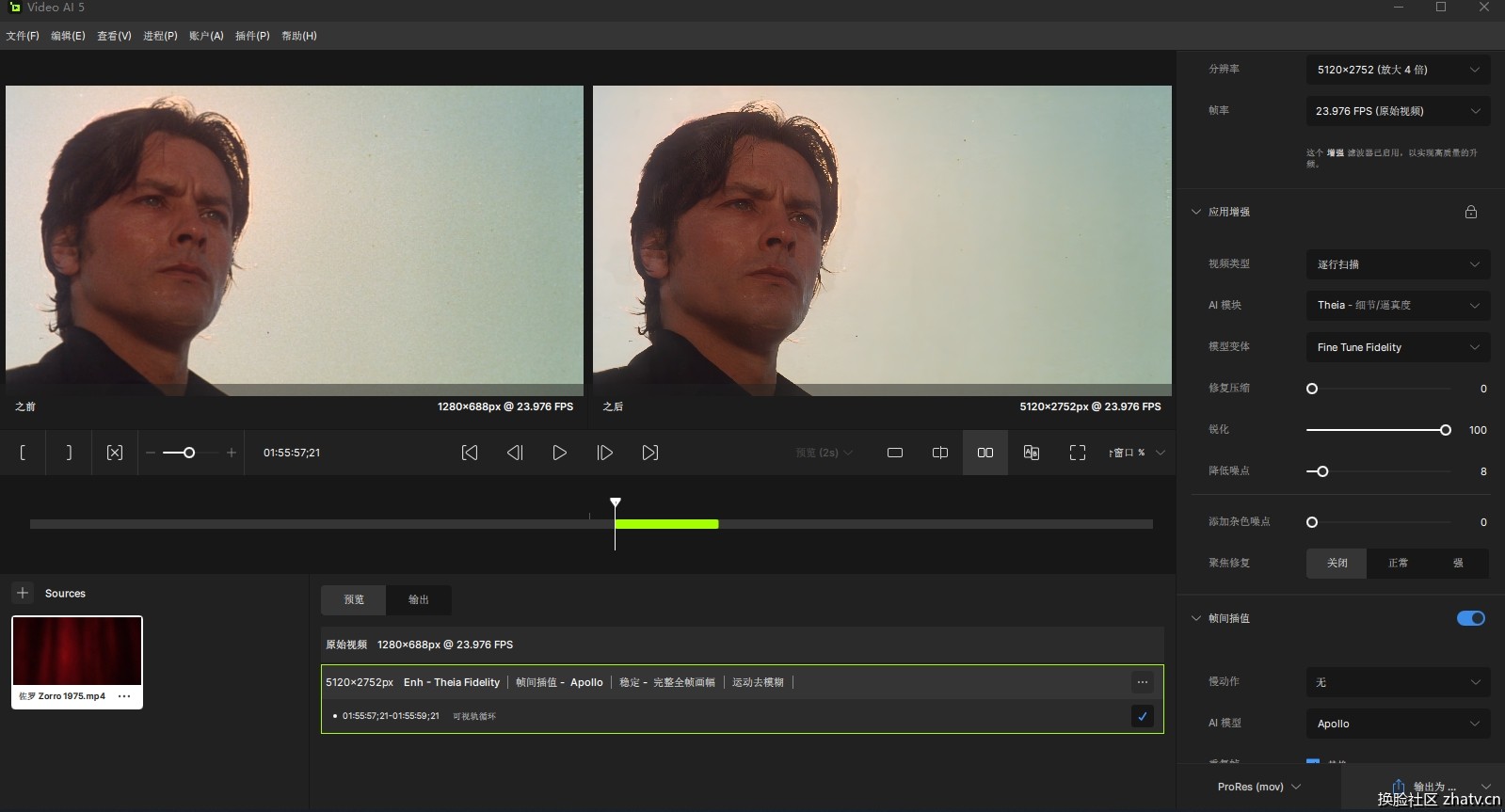Open the Account (账户) menu

click(206, 36)
